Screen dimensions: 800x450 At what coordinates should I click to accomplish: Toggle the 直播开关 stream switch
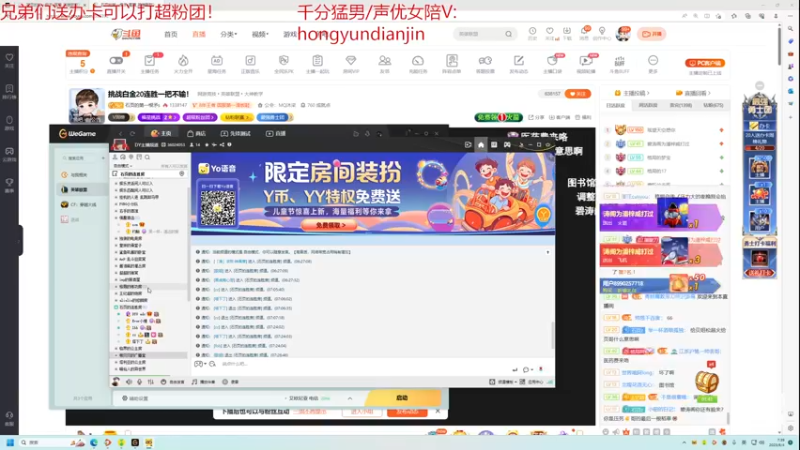click(116, 63)
